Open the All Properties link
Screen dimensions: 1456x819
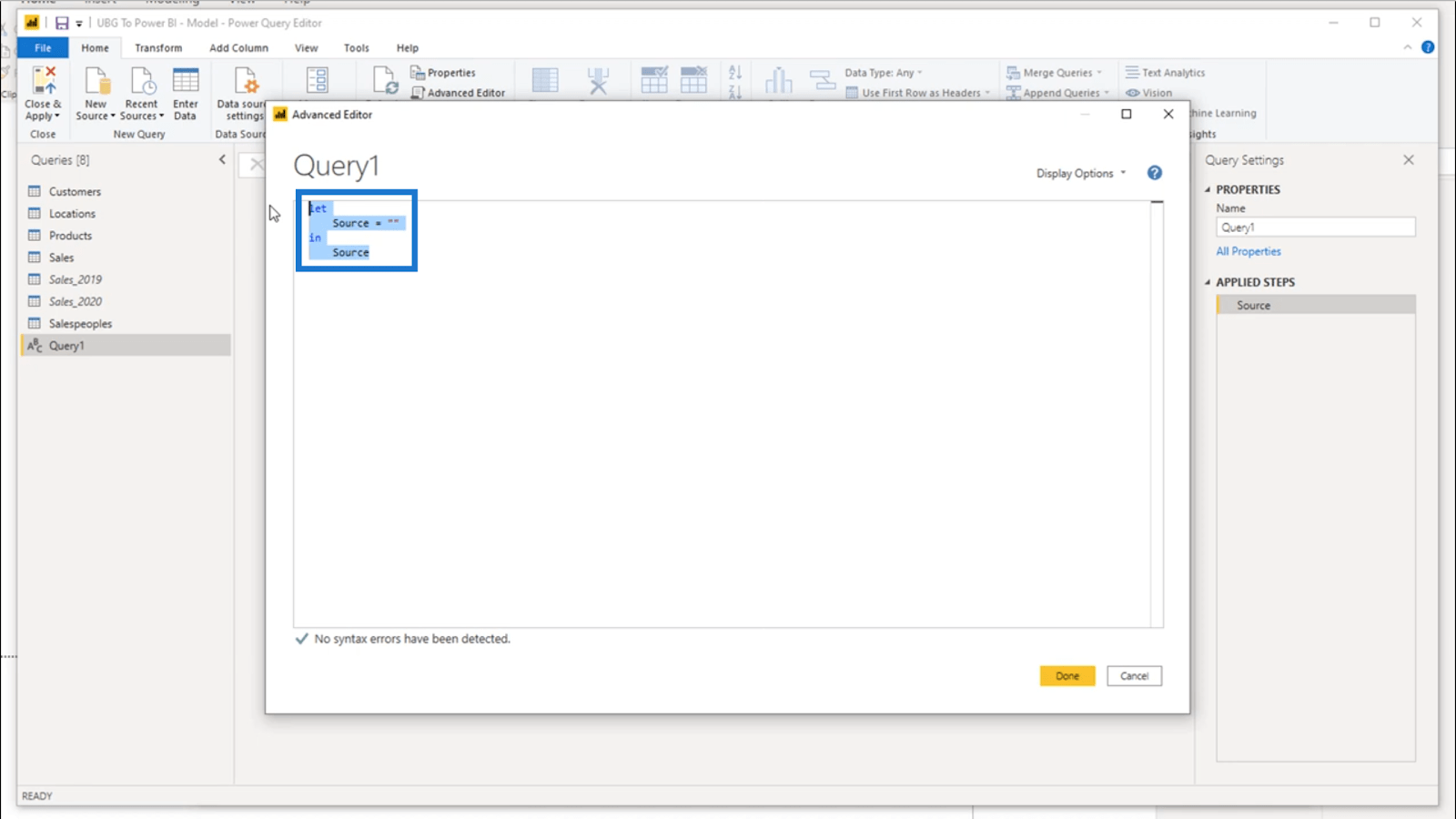coord(1249,251)
